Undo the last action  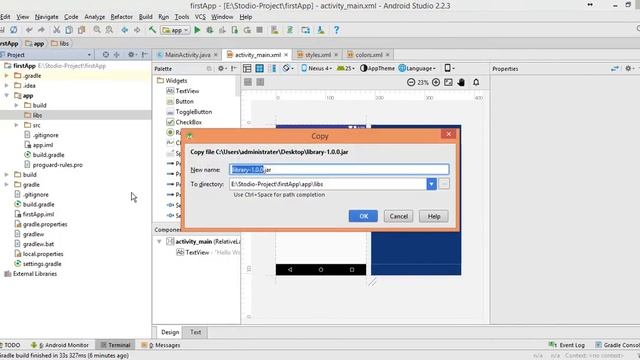[x=29, y=30]
